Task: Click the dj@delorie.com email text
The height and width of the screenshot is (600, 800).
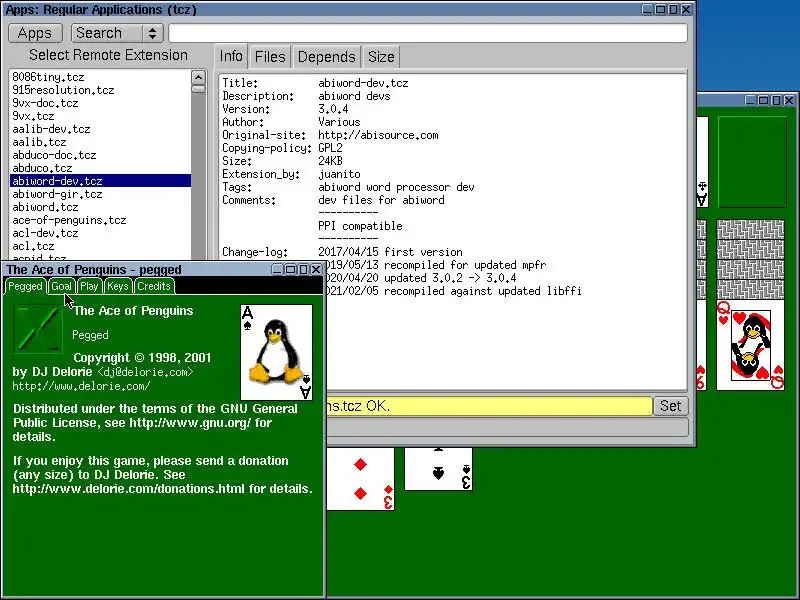Action: point(145,372)
